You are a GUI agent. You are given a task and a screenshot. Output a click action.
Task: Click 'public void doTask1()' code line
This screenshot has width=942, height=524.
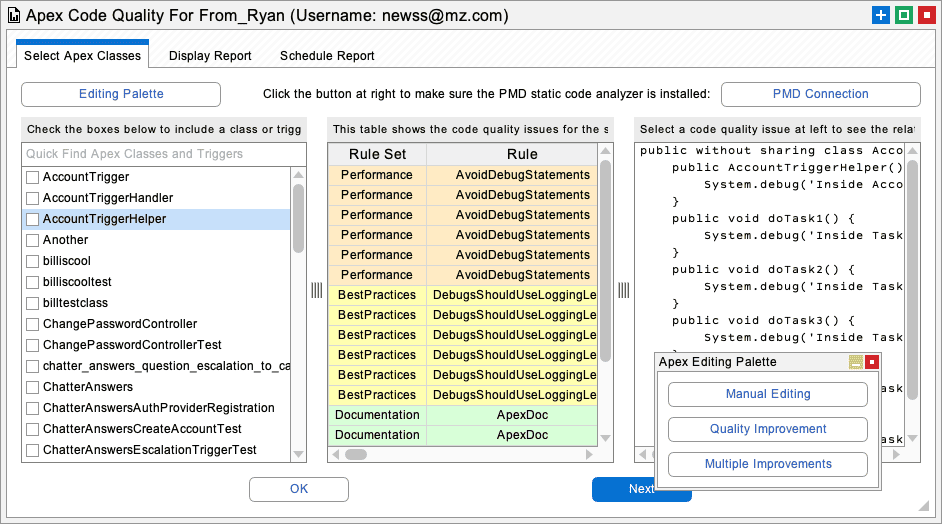[763, 219]
